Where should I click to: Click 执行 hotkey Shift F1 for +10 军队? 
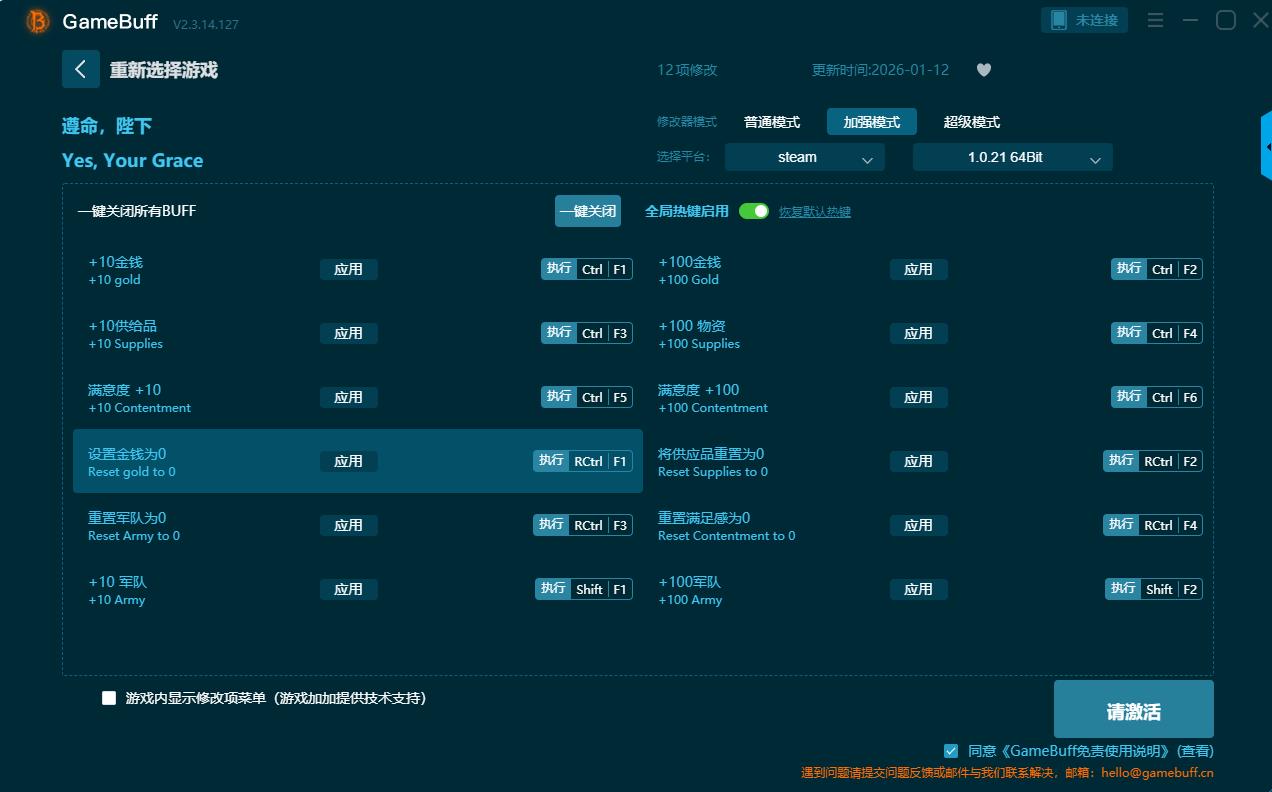coord(584,589)
